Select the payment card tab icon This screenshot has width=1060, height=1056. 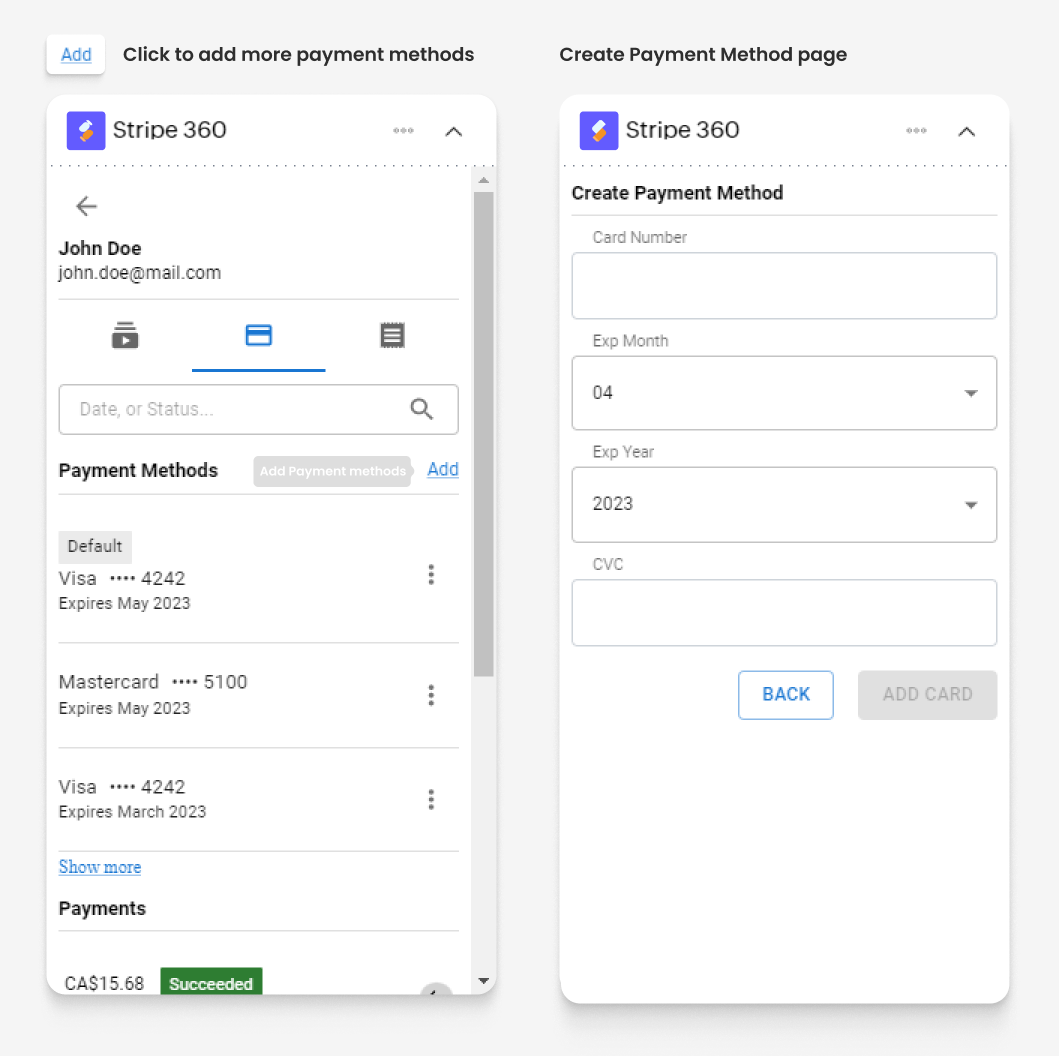[259, 336]
